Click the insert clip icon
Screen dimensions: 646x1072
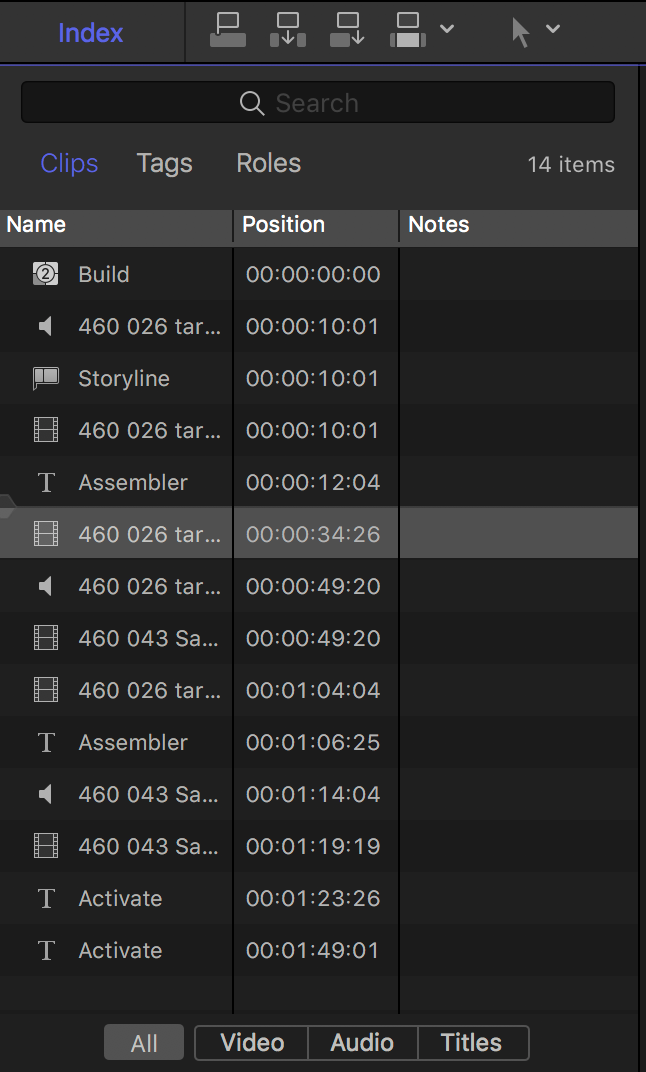tap(288, 30)
